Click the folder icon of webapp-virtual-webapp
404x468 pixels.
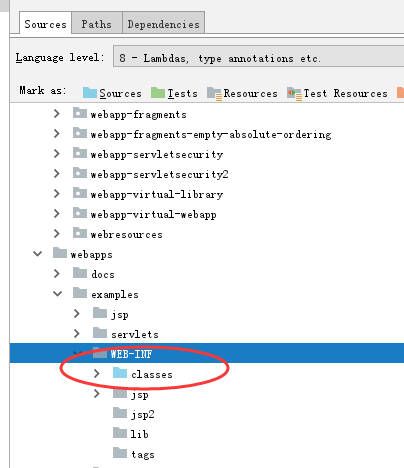pyautogui.click(x=80, y=213)
